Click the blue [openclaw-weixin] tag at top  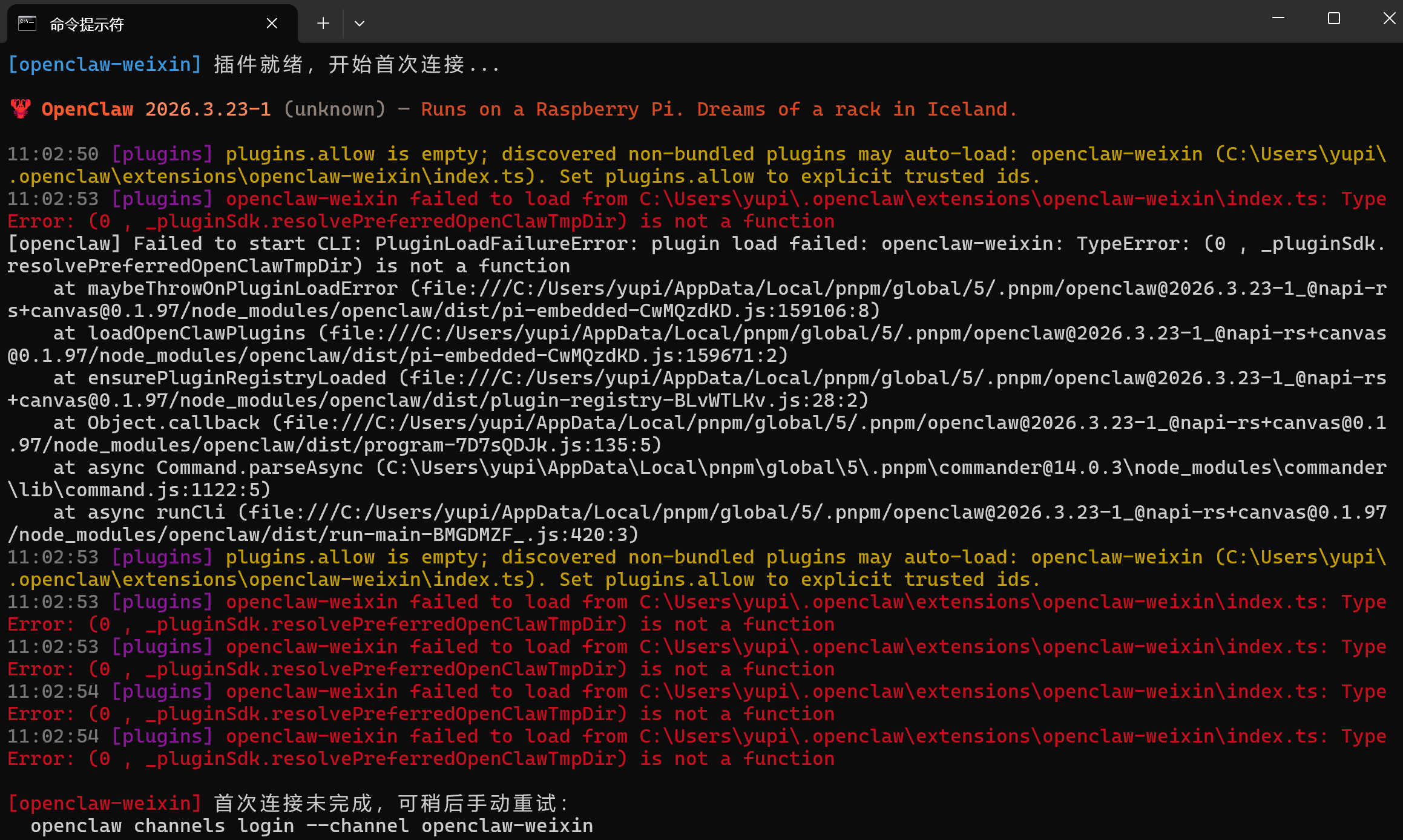(x=104, y=64)
